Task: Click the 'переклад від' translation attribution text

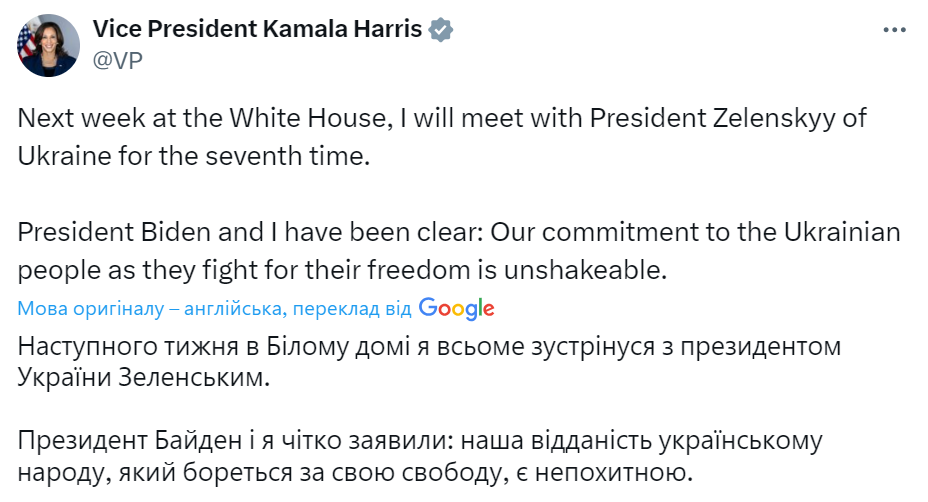Action: [356, 309]
